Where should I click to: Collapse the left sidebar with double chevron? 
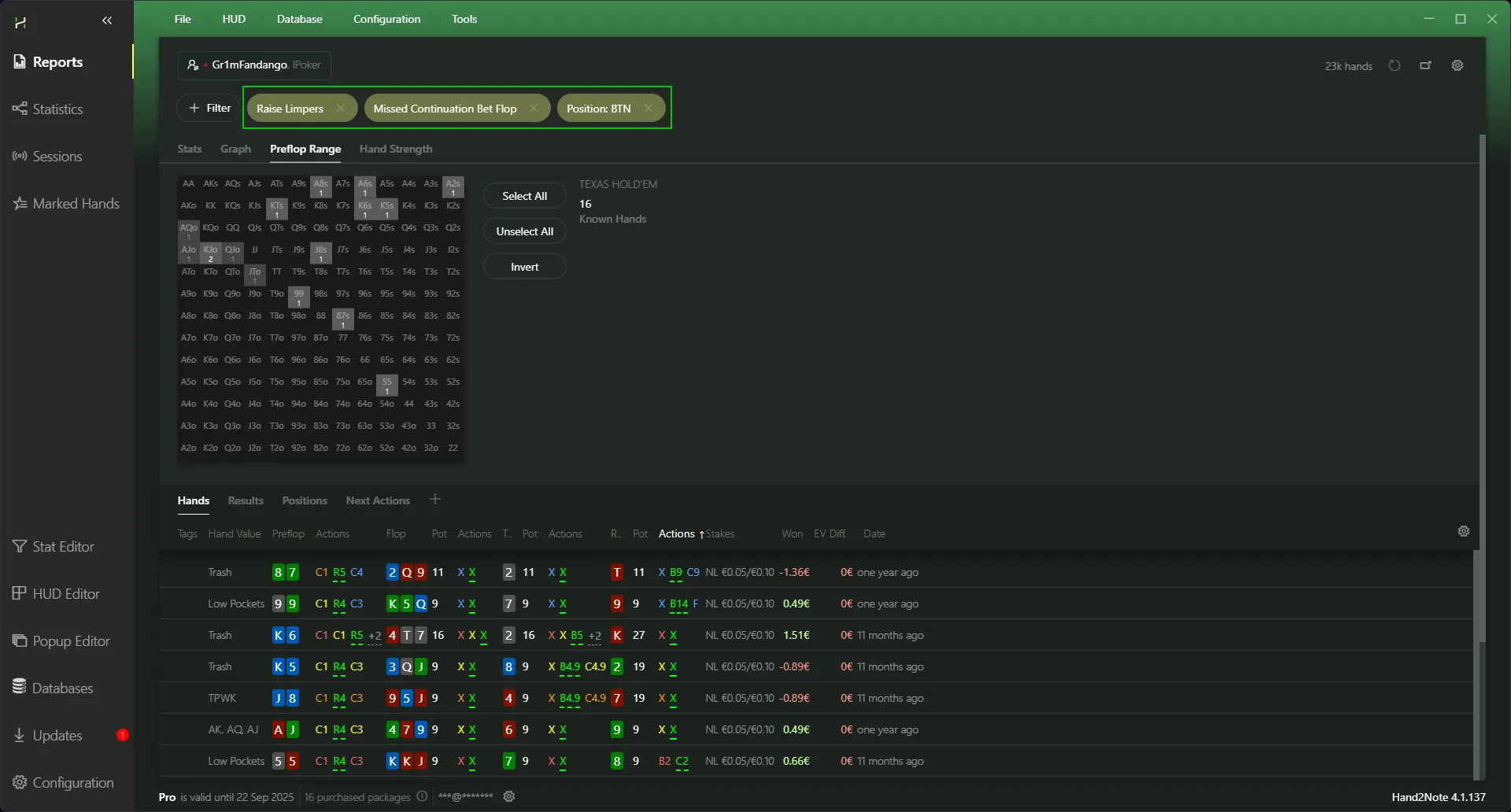(107, 20)
